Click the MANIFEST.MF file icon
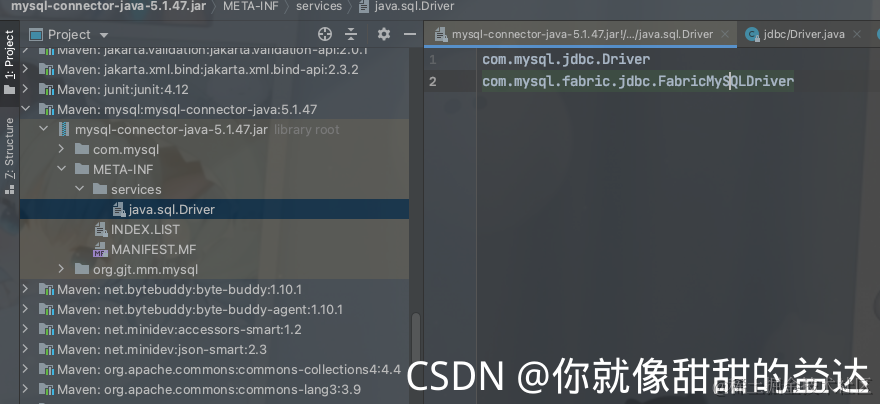Image resolution: width=880 pixels, height=404 pixels. (x=100, y=250)
